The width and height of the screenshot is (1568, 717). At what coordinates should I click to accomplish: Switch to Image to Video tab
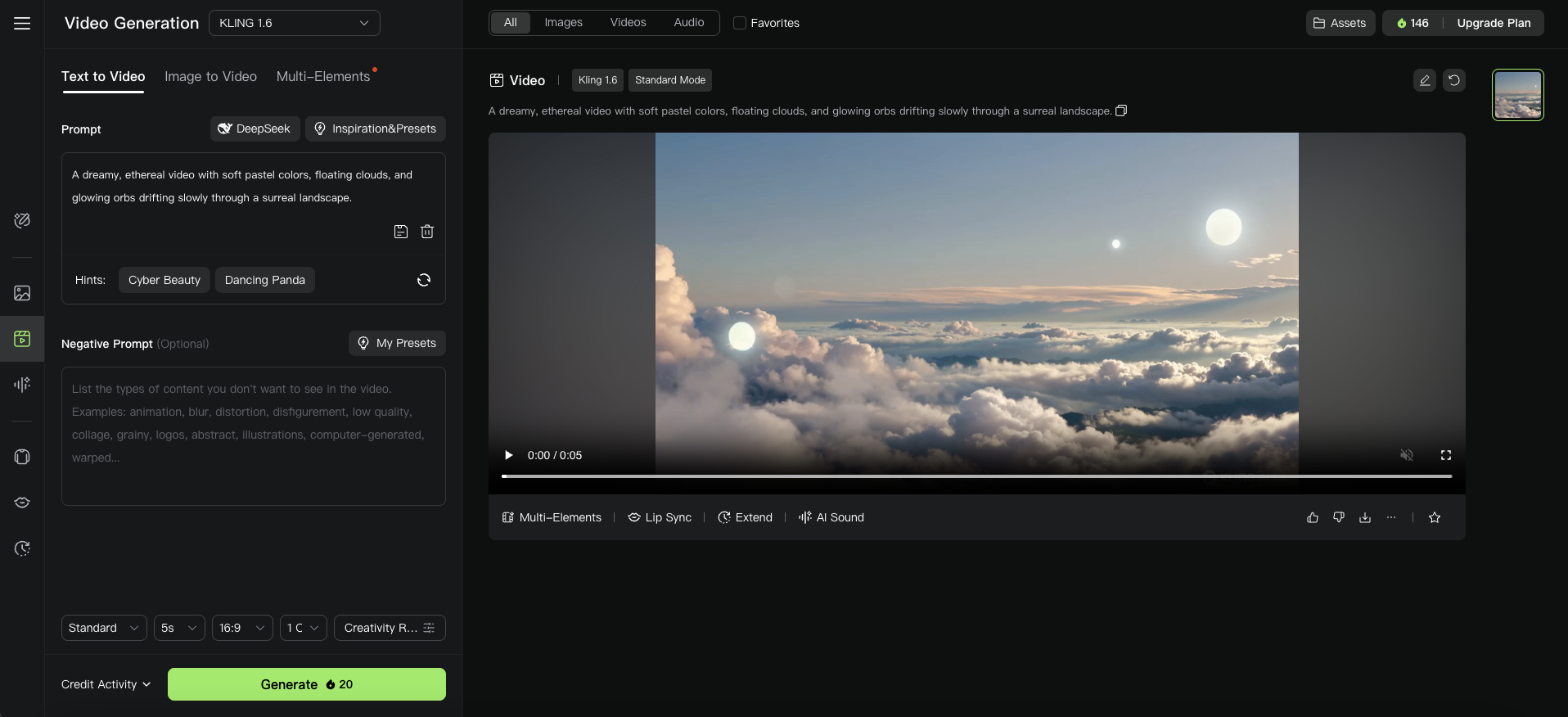tap(210, 76)
